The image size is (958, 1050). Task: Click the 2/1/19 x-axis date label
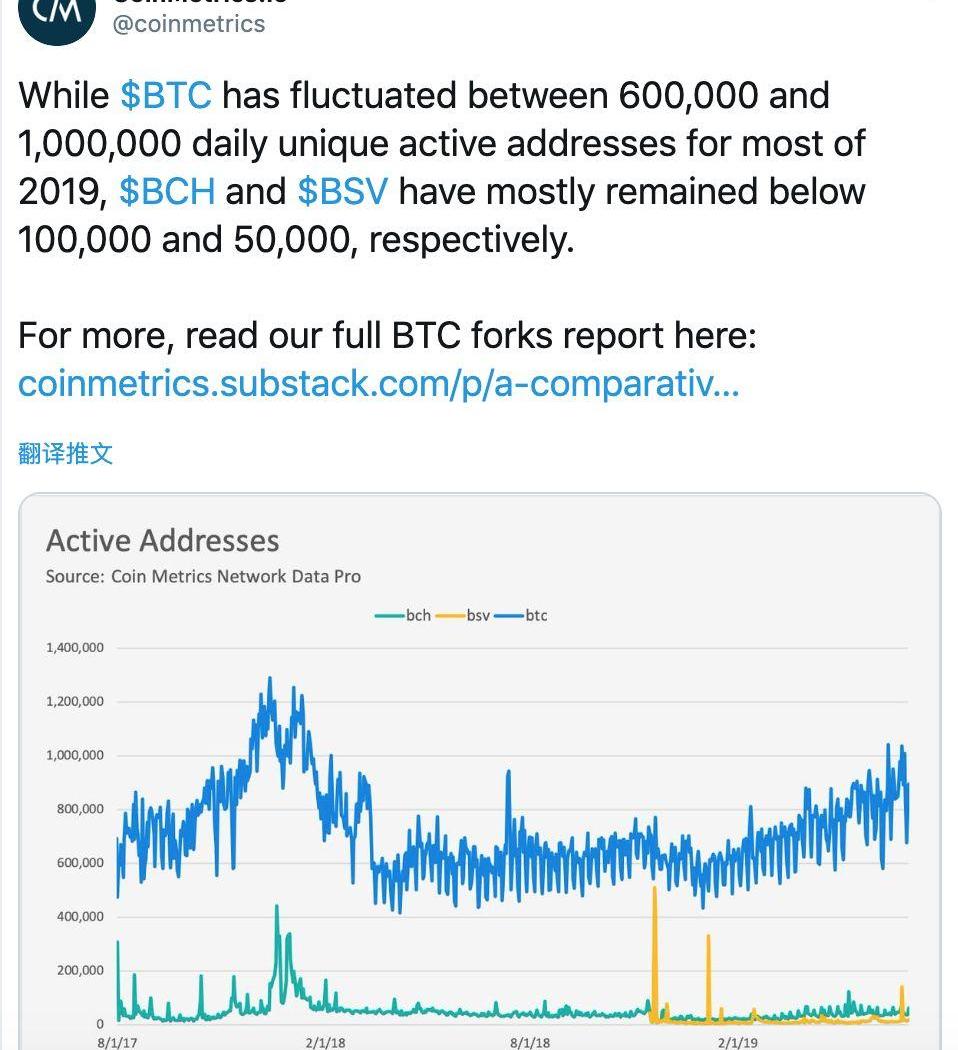coord(738,1043)
